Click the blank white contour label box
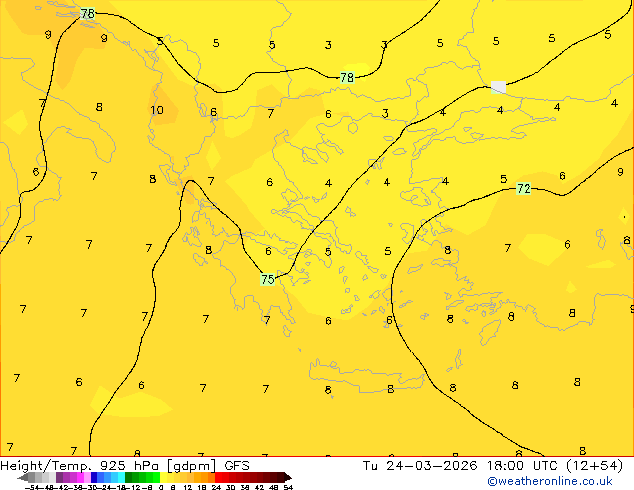Viewport: 634px width, 490px height. (x=498, y=87)
